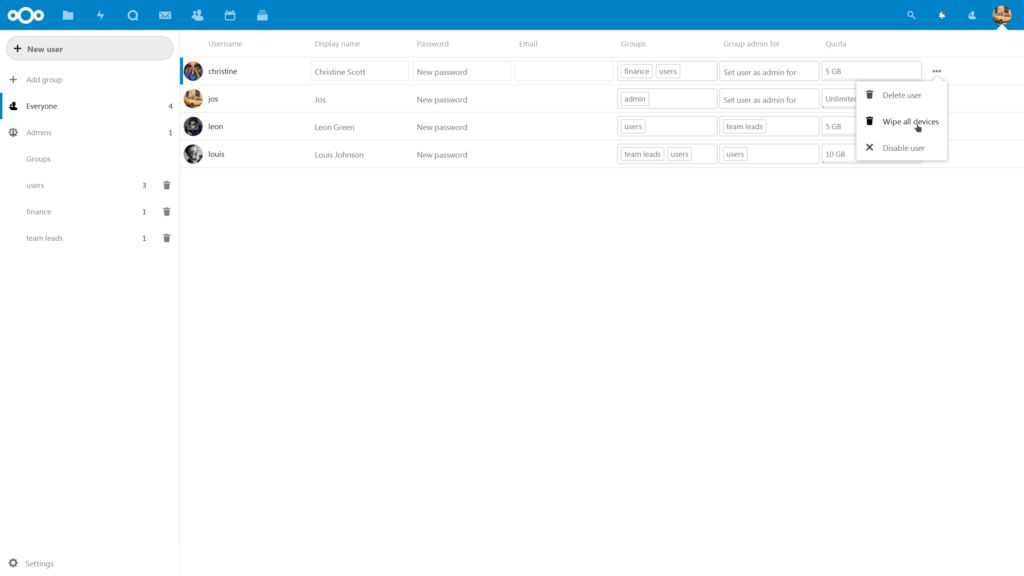
Task: Choose Disable user from the context menu
Action: click(x=903, y=147)
